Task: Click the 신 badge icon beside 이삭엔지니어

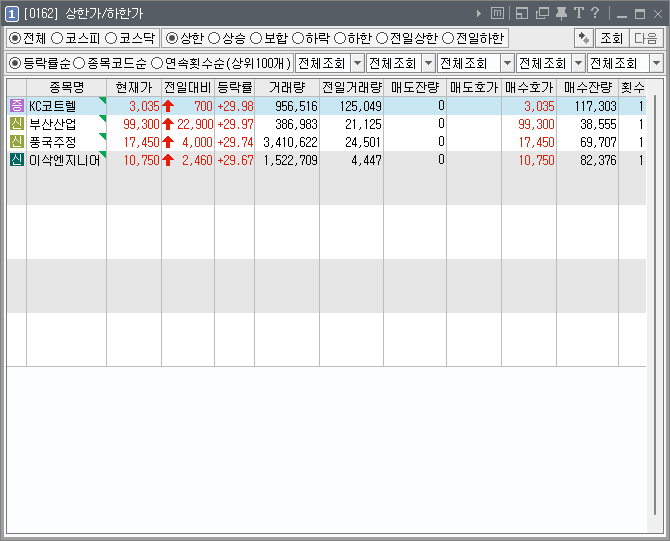Action: pyautogui.click(x=17, y=160)
